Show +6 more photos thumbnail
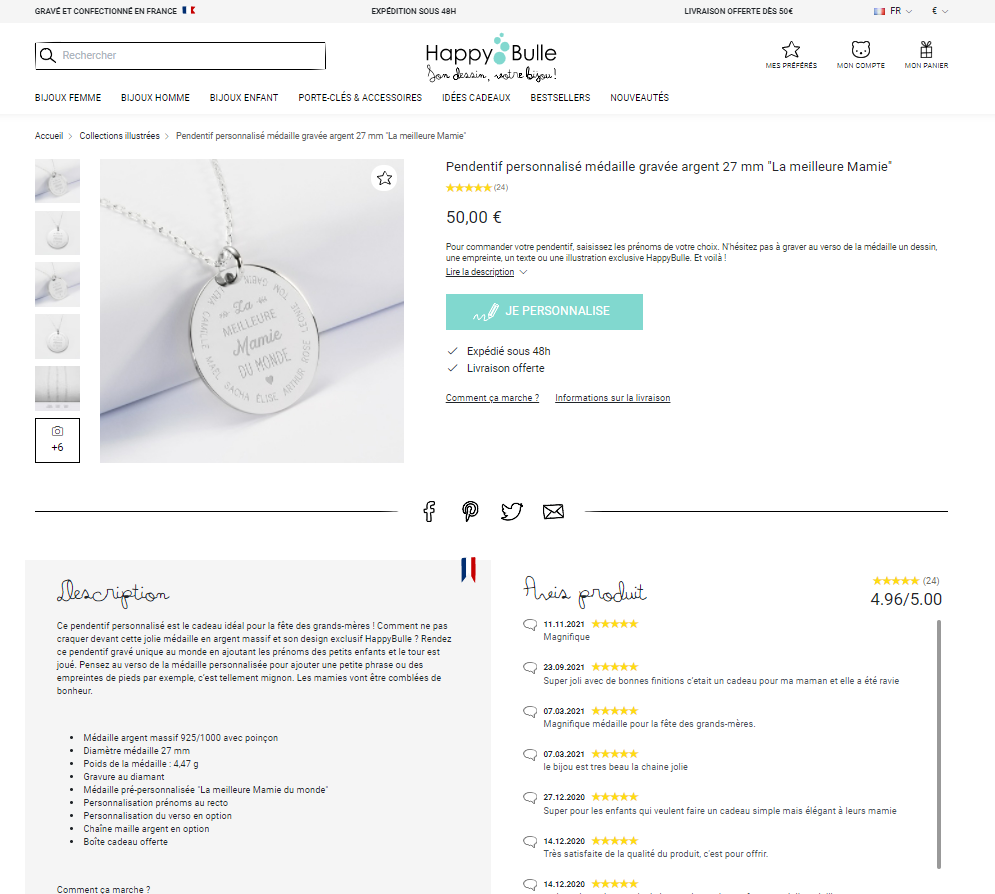 pyautogui.click(x=57, y=440)
